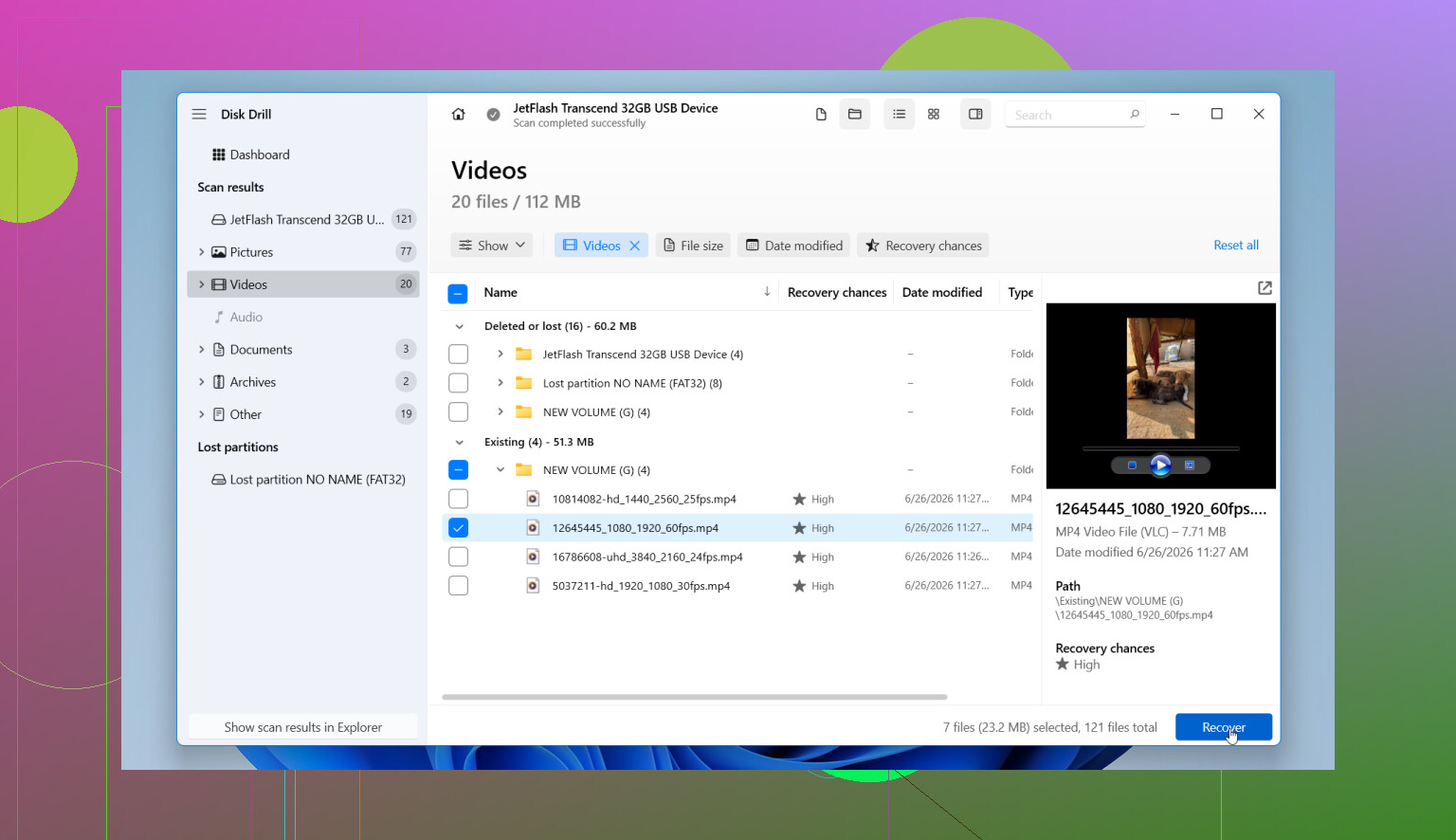Play the video preview

click(x=1160, y=465)
